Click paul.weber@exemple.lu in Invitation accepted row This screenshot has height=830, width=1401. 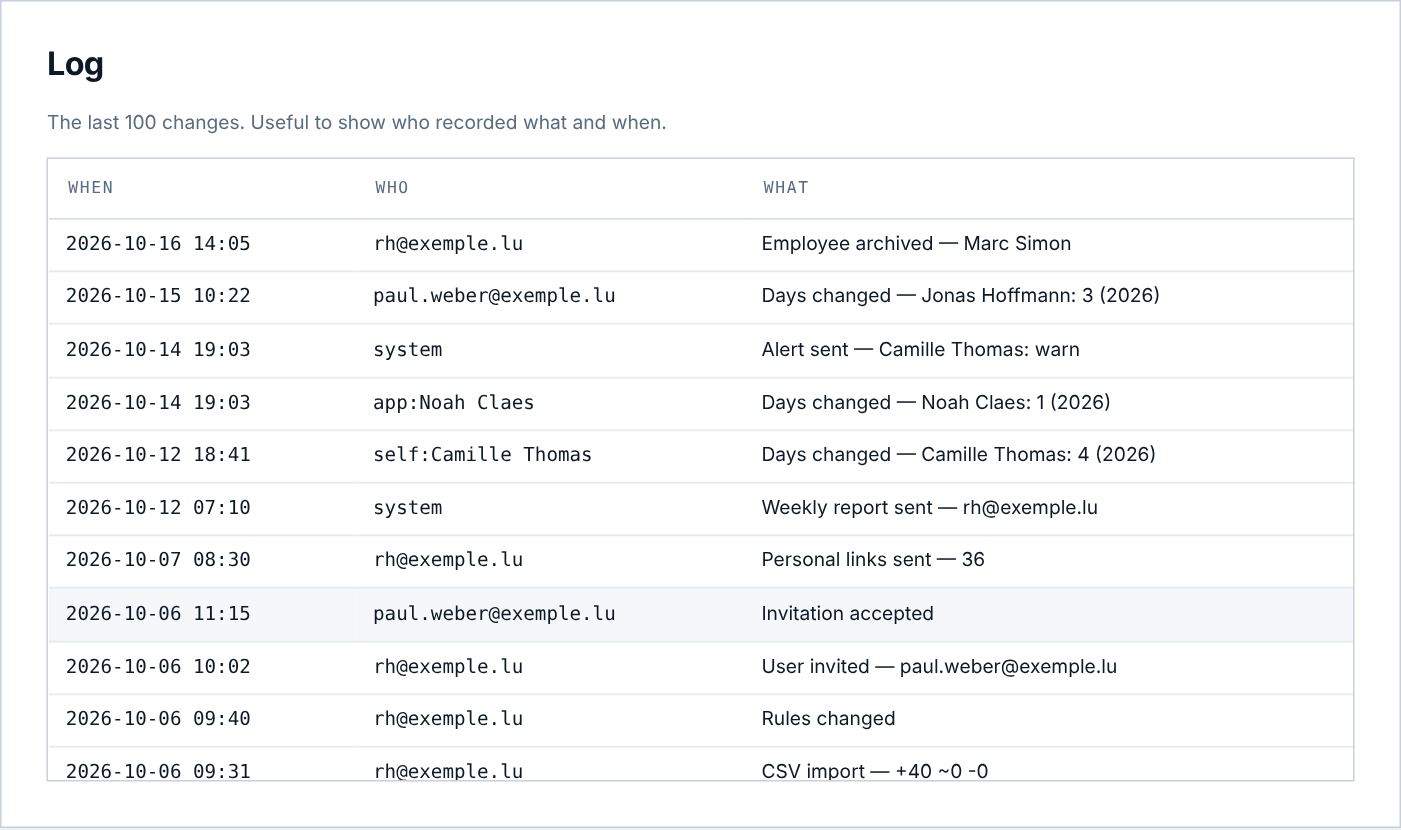tap(494, 614)
